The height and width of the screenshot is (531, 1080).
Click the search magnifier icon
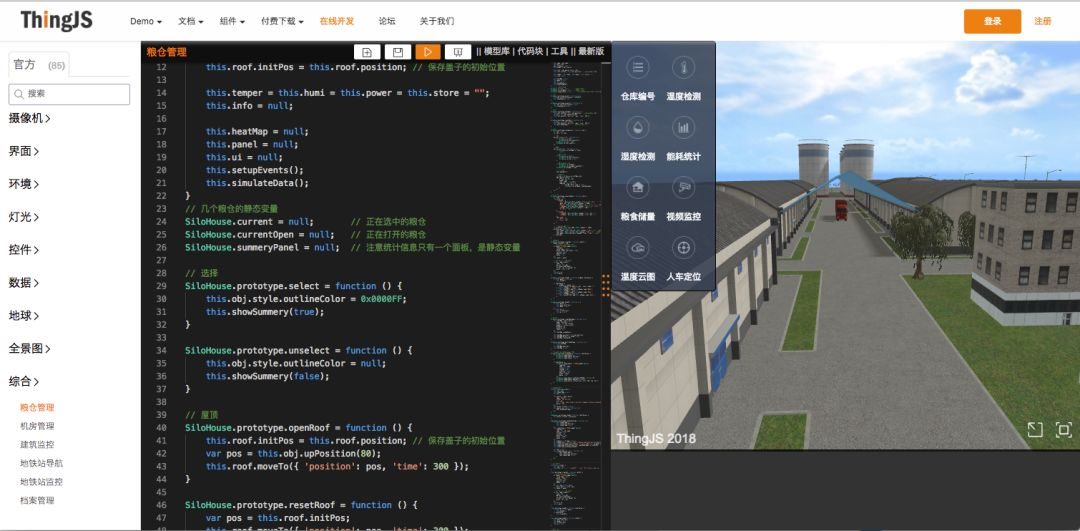[19, 94]
